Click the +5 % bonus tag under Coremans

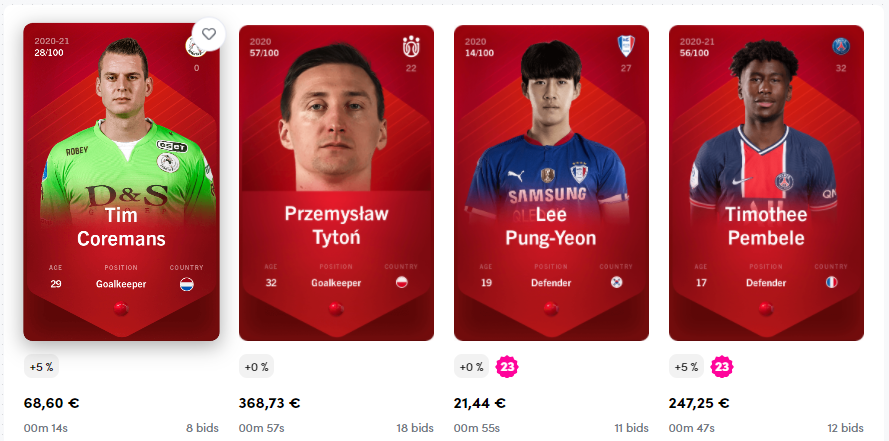(41, 367)
